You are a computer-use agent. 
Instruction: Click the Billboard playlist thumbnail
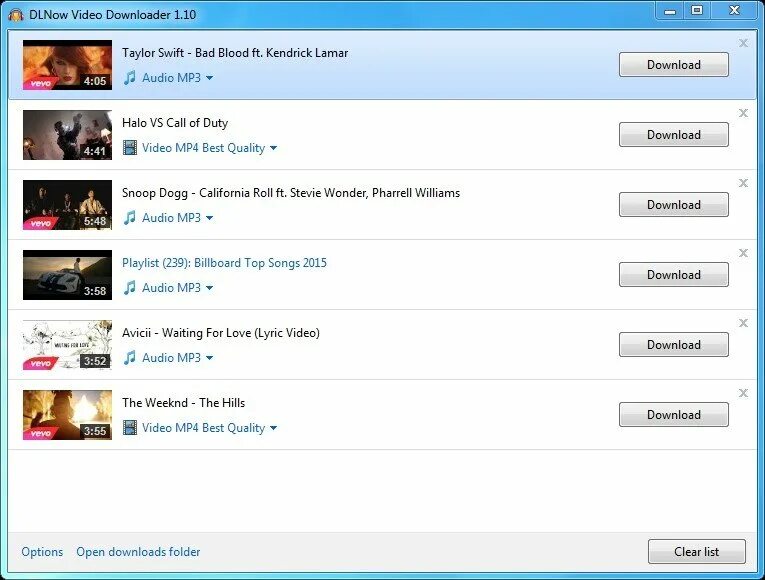click(x=67, y=275)
